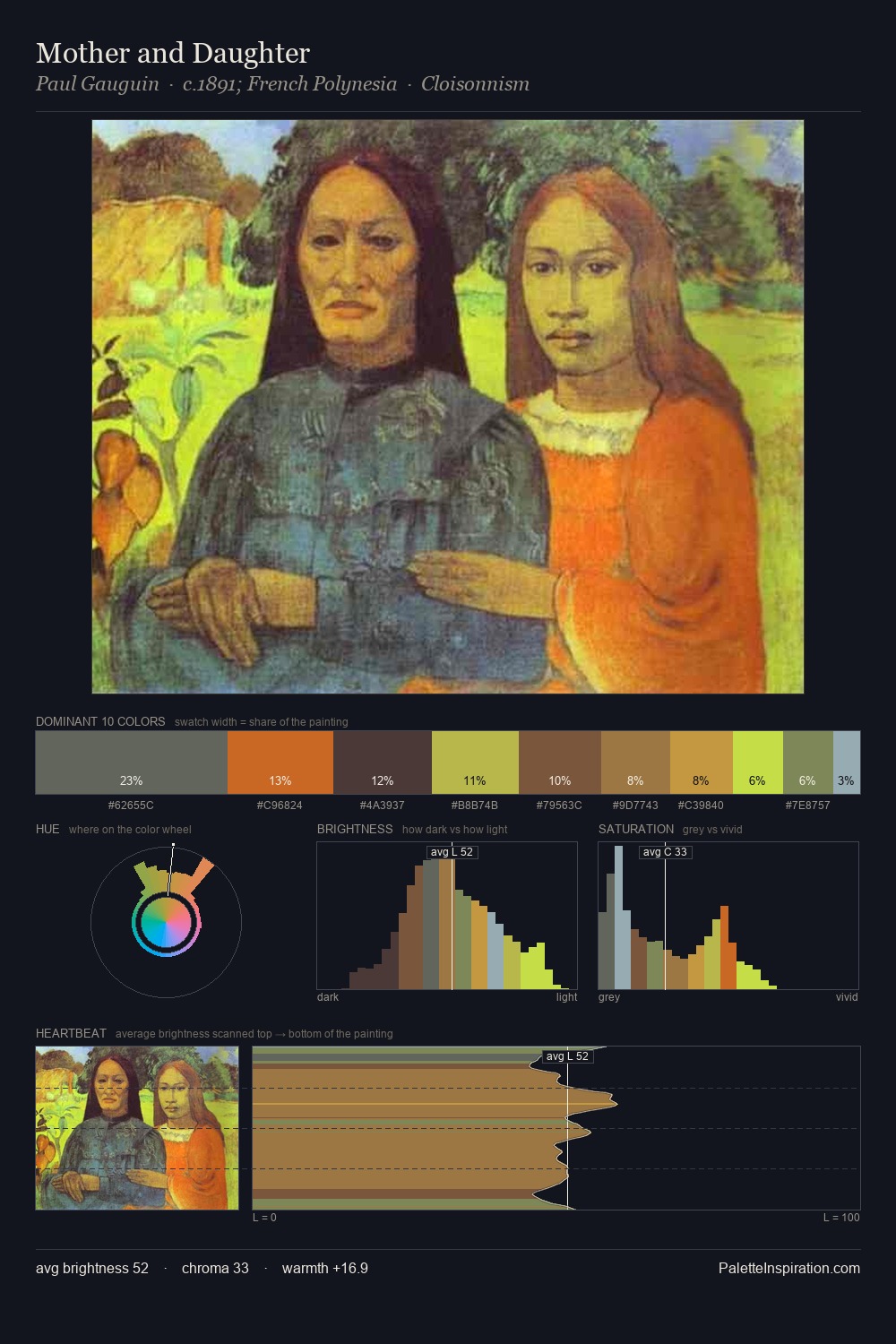This screenshot has width=896, height=1344.
Task: Click 'chroma 33' in the footer
Action: point(215,1268)
